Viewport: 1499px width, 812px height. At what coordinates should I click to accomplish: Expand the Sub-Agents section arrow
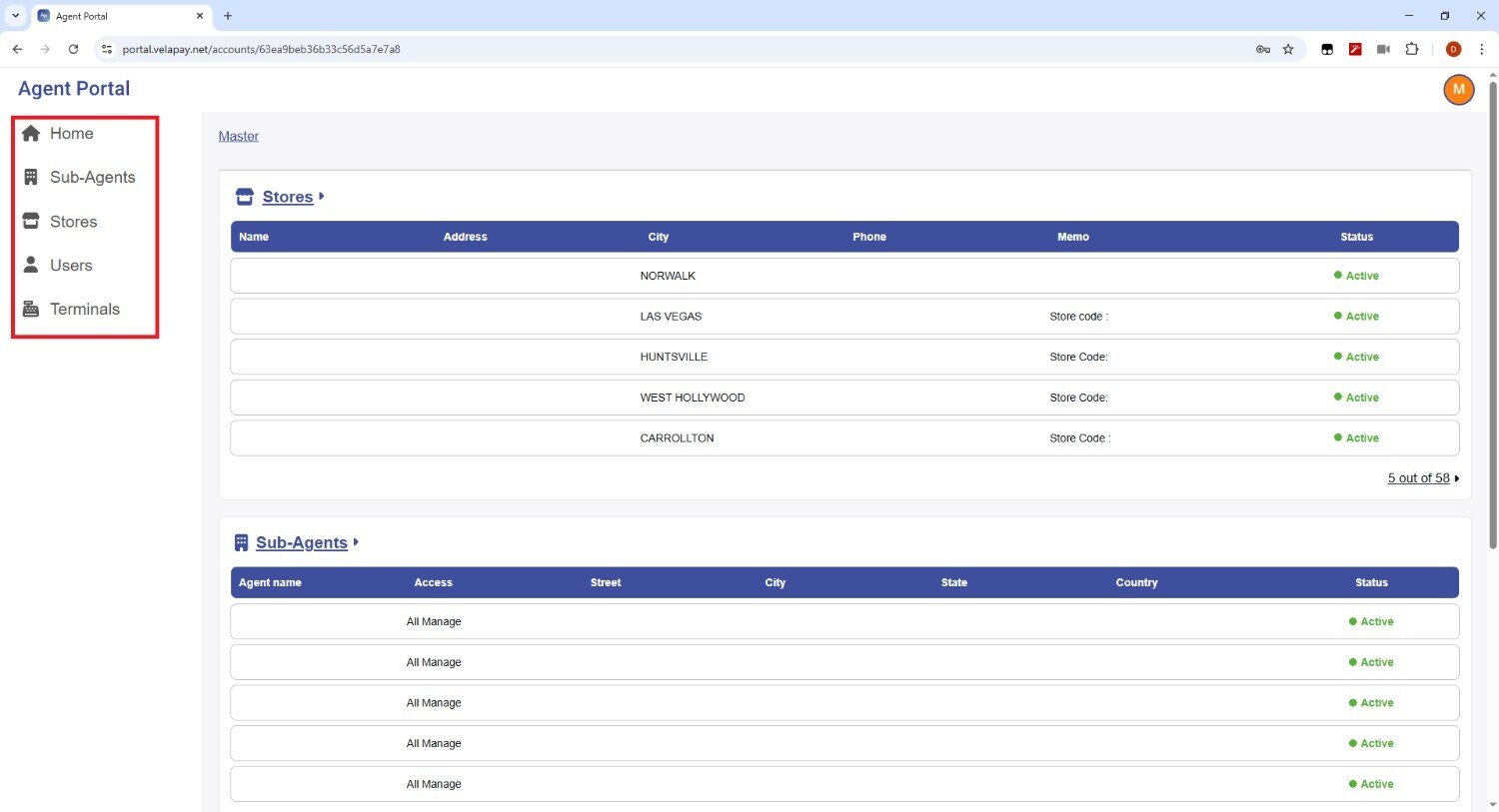[356, 542]
